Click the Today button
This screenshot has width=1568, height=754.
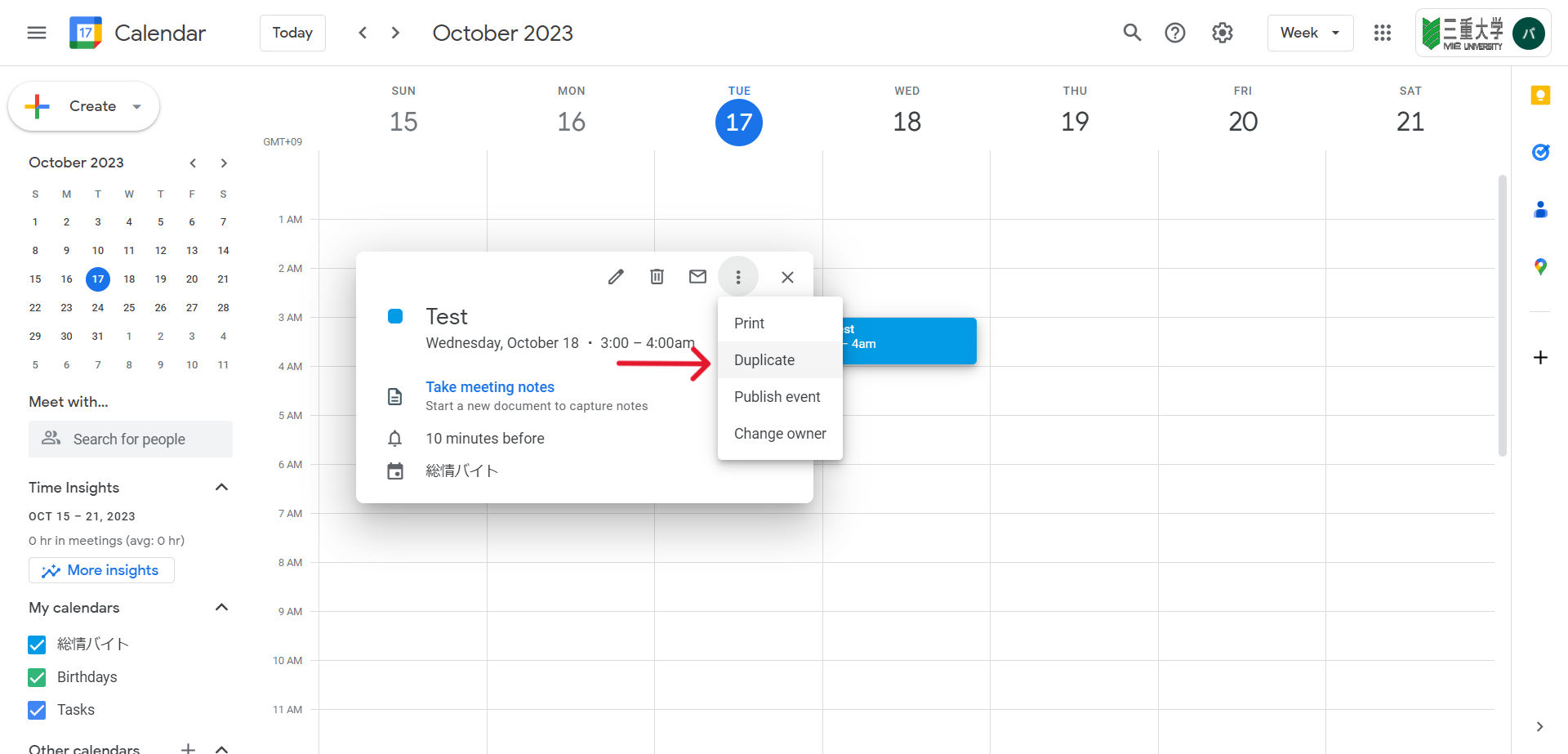[292, 33]
